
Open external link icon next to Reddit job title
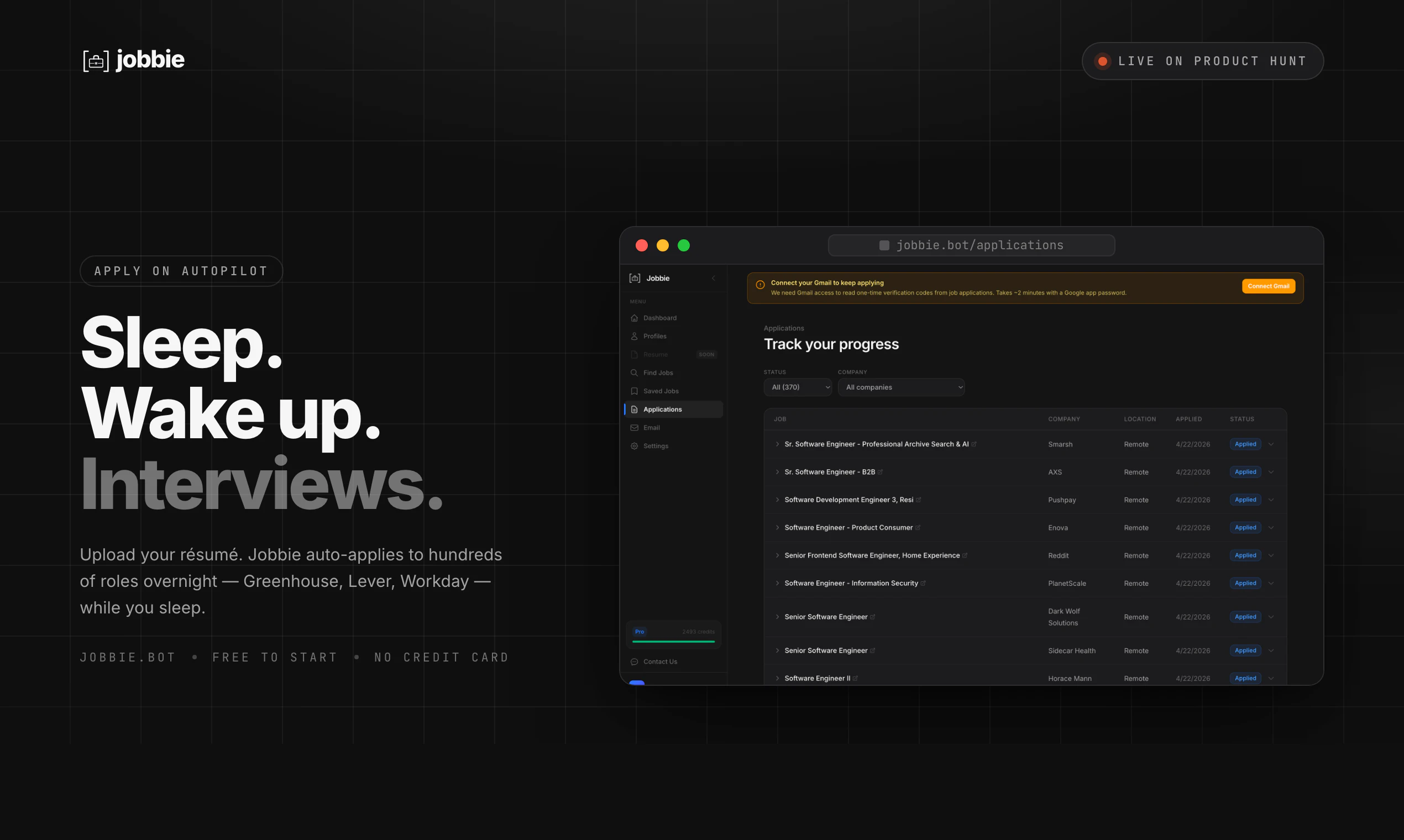pos(965,555)
